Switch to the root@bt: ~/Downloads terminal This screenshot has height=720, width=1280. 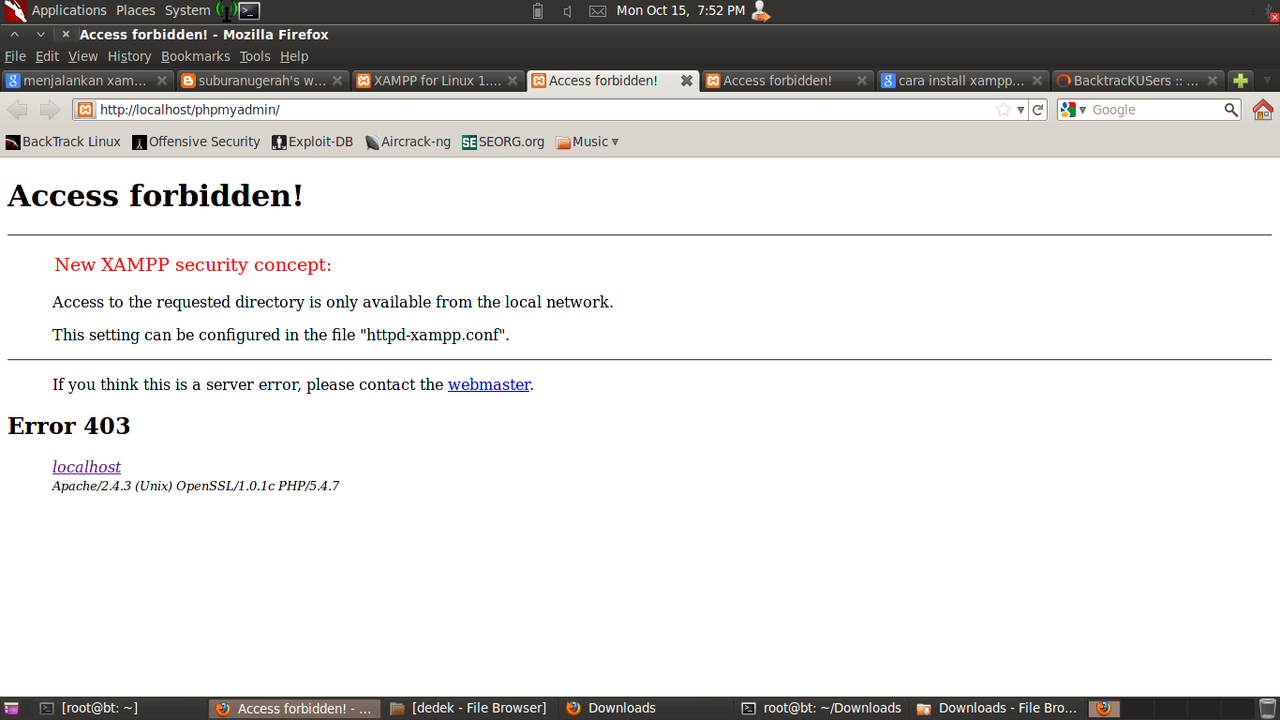pyautogui.click(x=821, y=708)
